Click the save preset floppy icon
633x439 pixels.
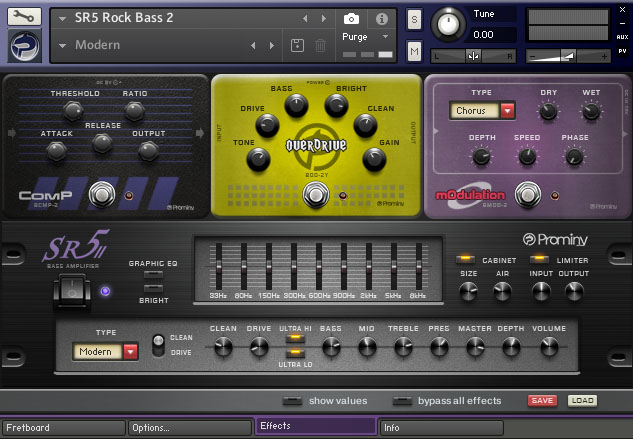pyautogui.click(x=297, y=45)
